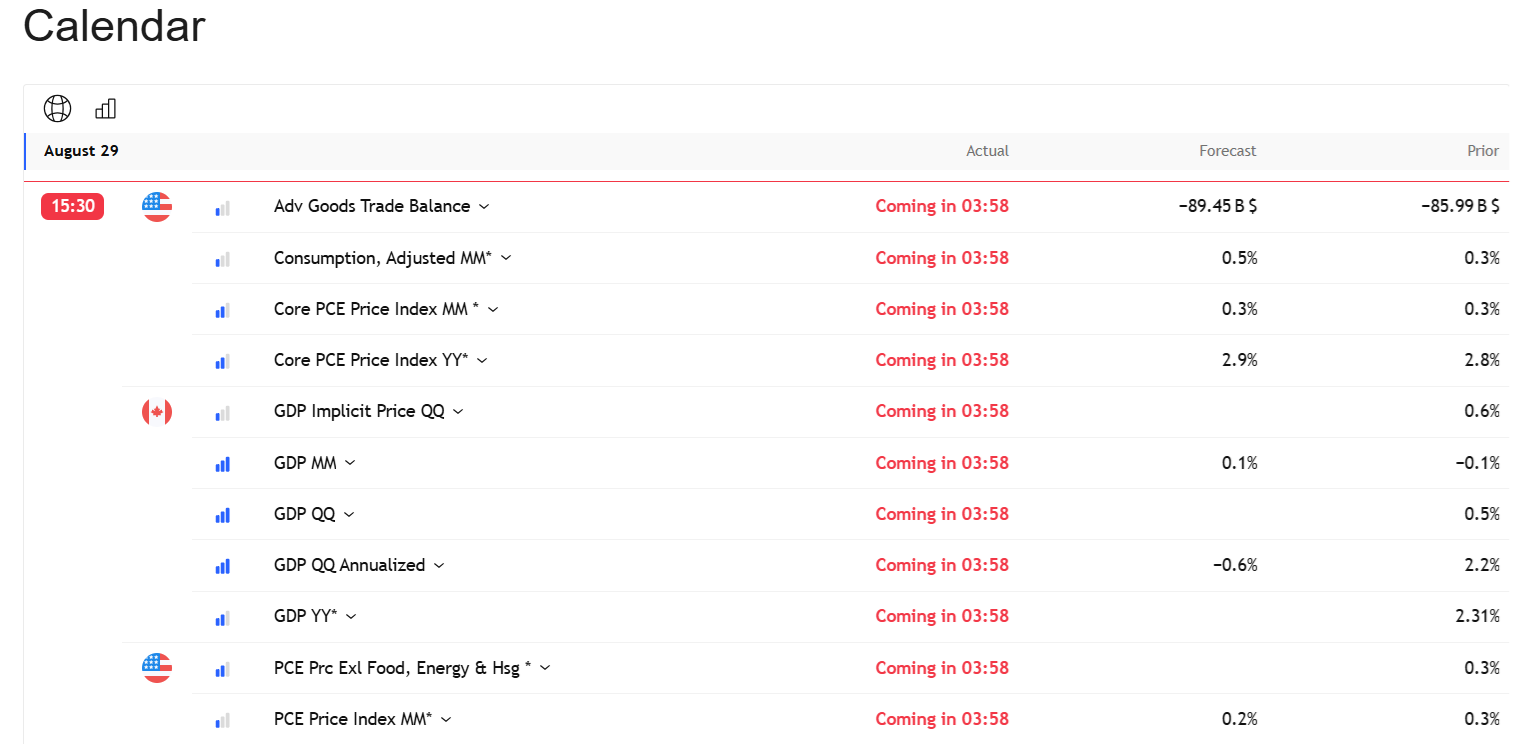Click importance indicator for Core PCE Price Index YY
The height and width of the screenshot is (744, 1537).
click(222, 361)
